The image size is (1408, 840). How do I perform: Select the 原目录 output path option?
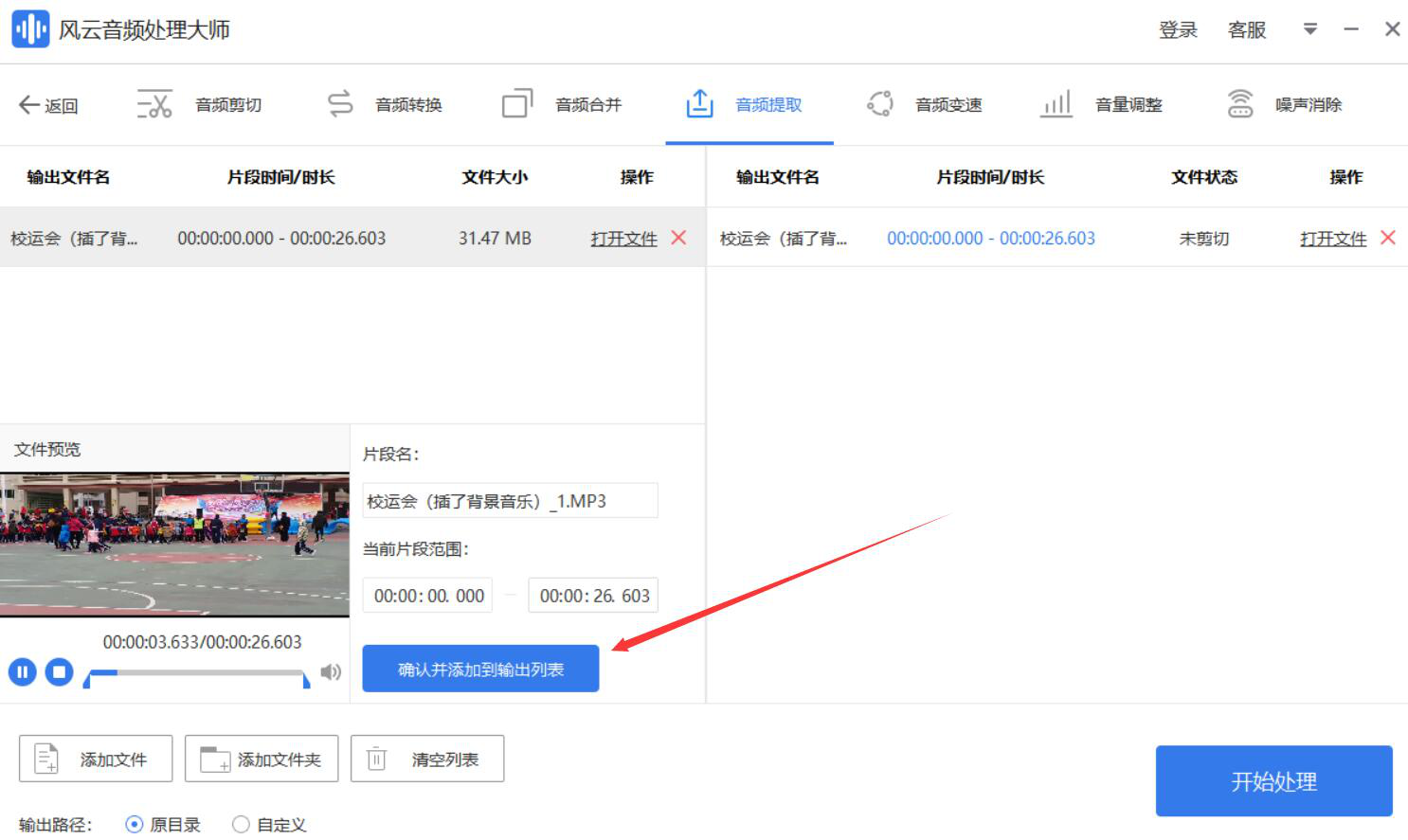163,825
